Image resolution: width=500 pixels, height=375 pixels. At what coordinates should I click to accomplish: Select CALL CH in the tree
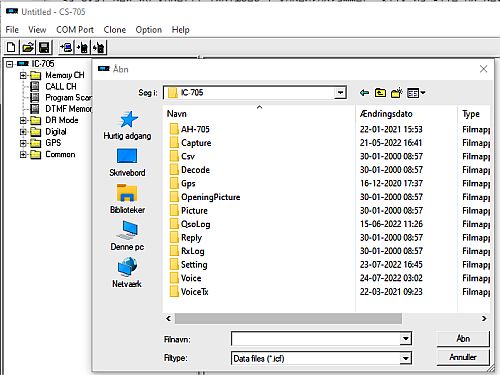click(61, 86)
